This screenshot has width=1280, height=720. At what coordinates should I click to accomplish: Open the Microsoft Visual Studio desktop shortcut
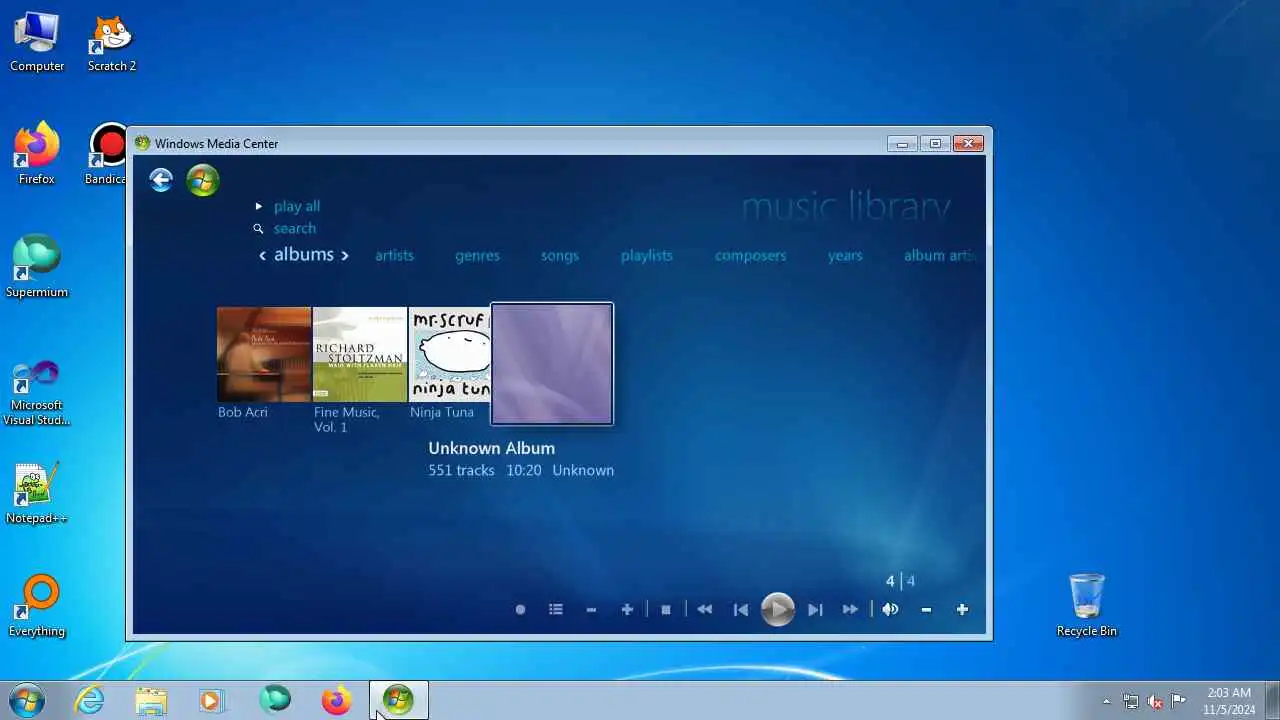pyautogui.click(x=37, y=393)
